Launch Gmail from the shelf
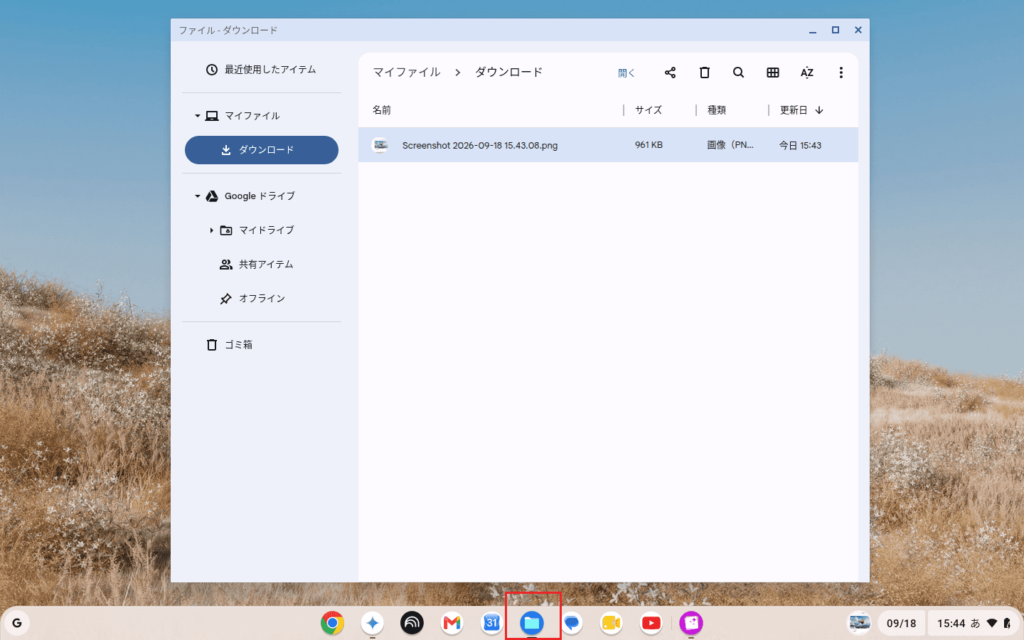Viewport: 1024px width, 640px height. pos(452,623)
